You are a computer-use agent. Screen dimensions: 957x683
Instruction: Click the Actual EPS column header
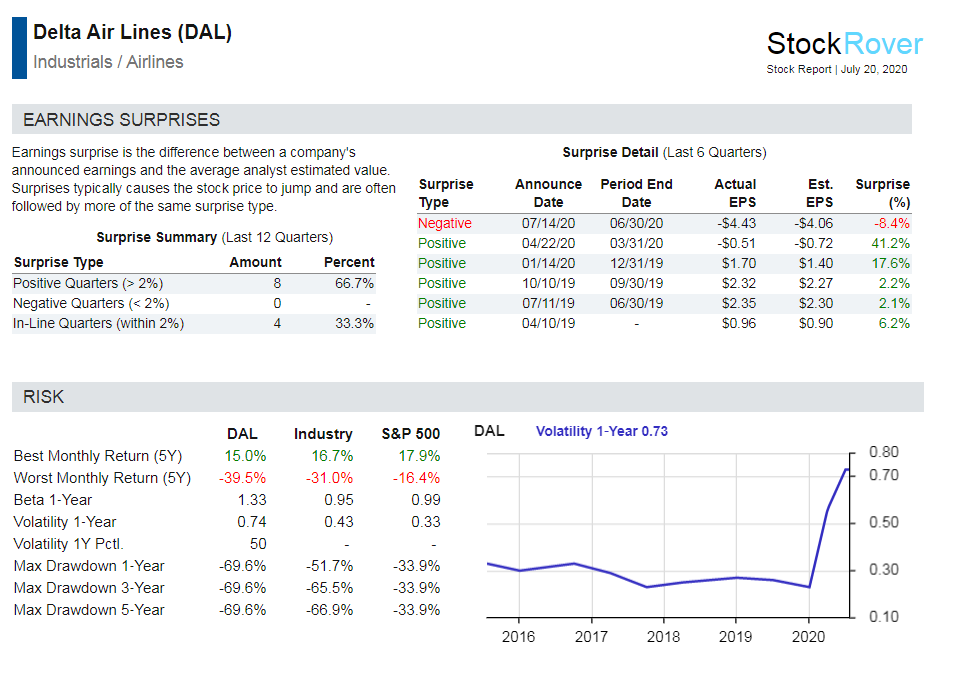click(x=735, y=193)
